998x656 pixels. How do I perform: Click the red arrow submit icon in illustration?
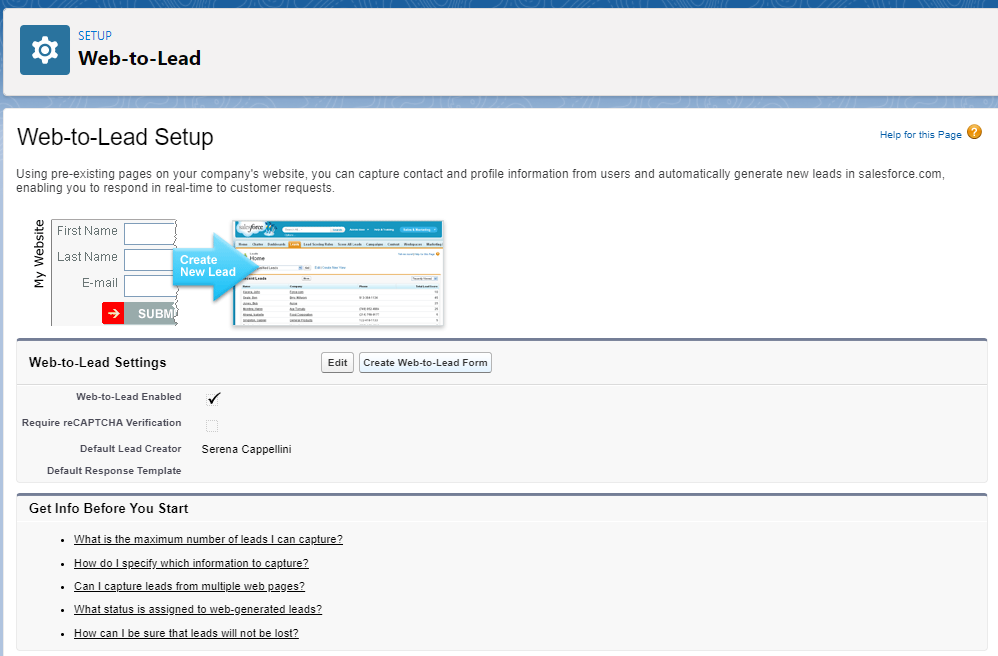coord(113,313)
